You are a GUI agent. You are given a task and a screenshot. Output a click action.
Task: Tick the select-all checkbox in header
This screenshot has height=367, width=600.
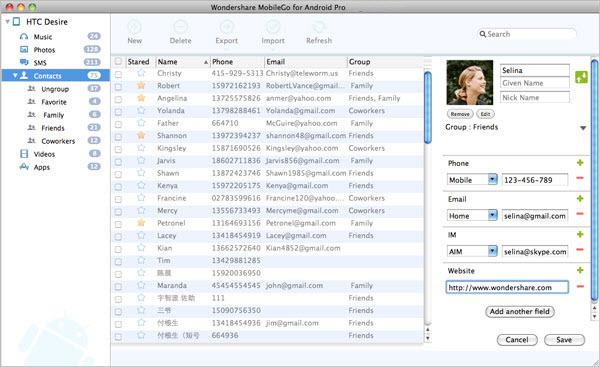118,62
